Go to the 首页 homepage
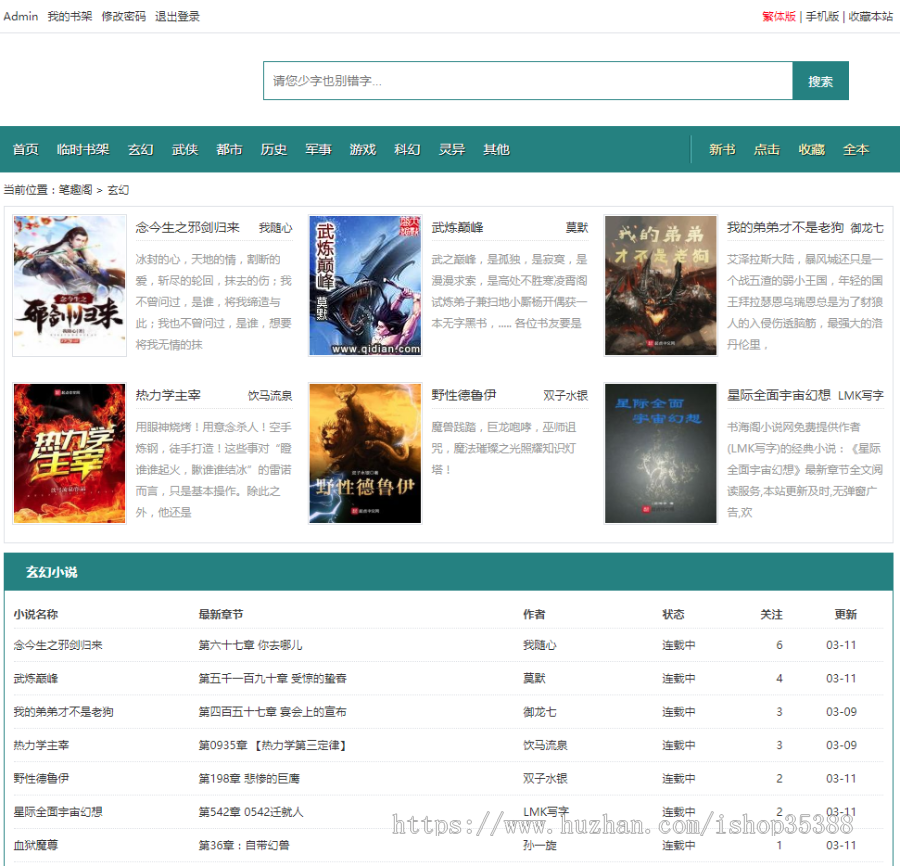This screenshot has height=866, width=900. 25,149
